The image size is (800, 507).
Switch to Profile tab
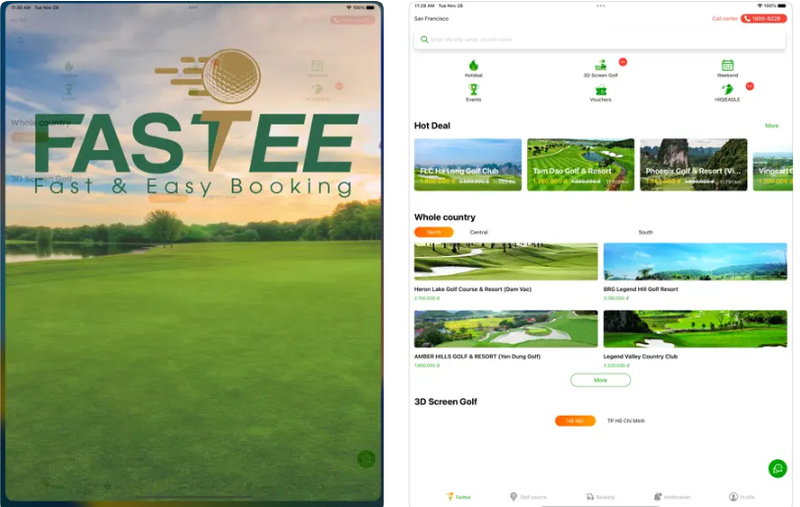(x=741, y=497)
